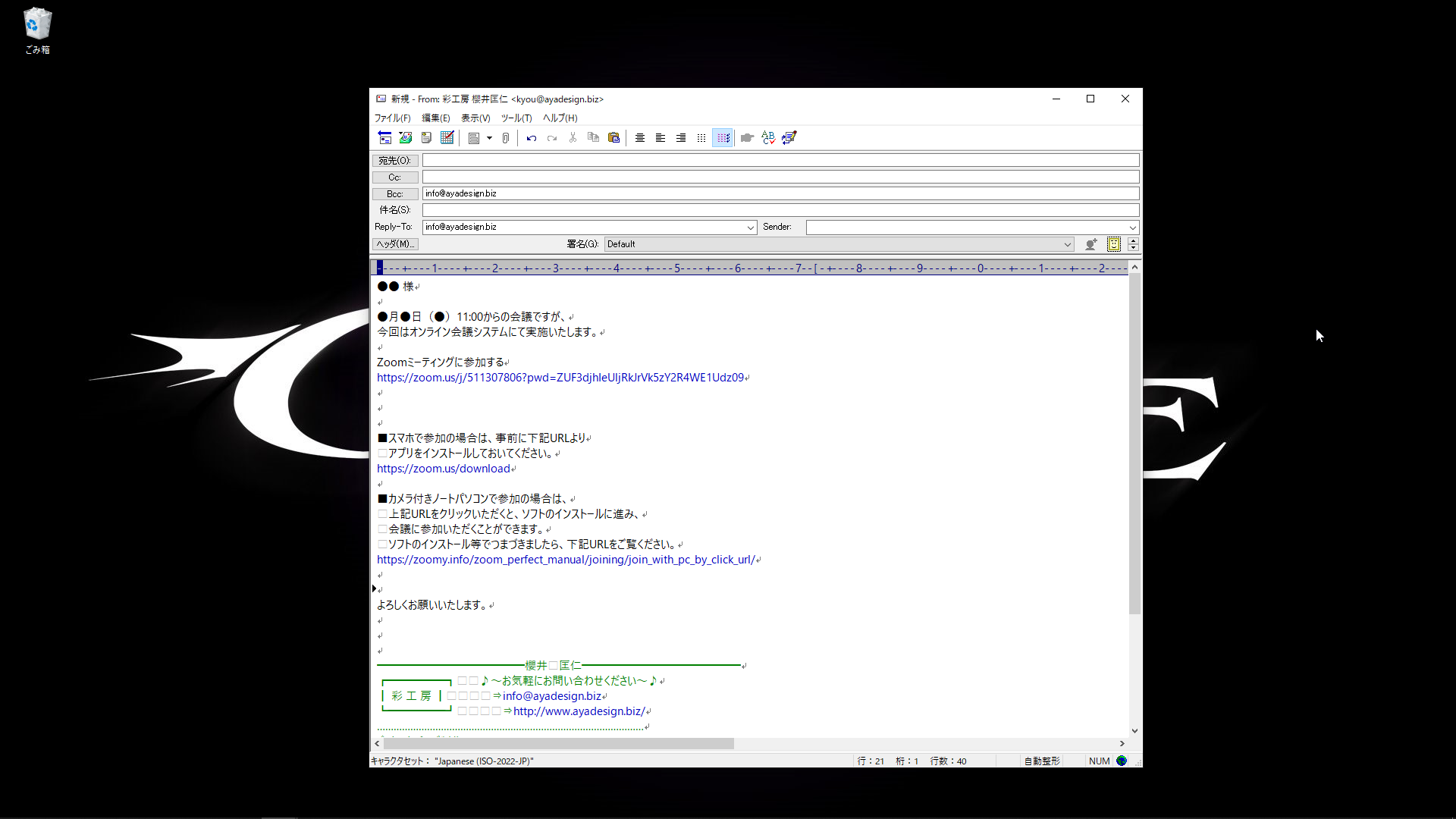Run the ABC spell check icon
Viewport: 1456px width, 819px height.
pyautogui.click(x=768, y=138)
